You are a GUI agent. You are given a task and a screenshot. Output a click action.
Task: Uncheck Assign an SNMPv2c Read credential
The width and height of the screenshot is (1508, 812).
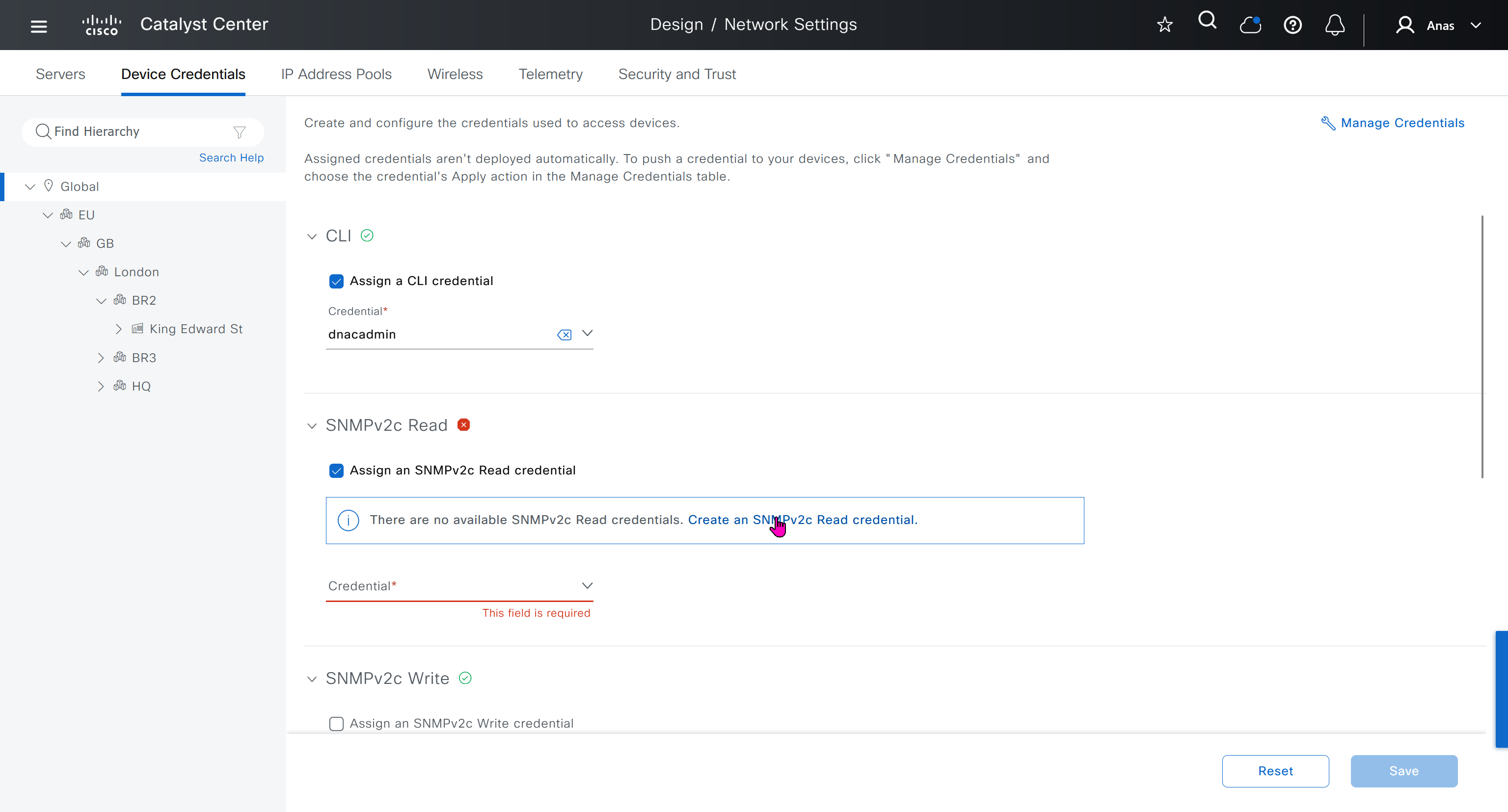[x=336, y=471]
